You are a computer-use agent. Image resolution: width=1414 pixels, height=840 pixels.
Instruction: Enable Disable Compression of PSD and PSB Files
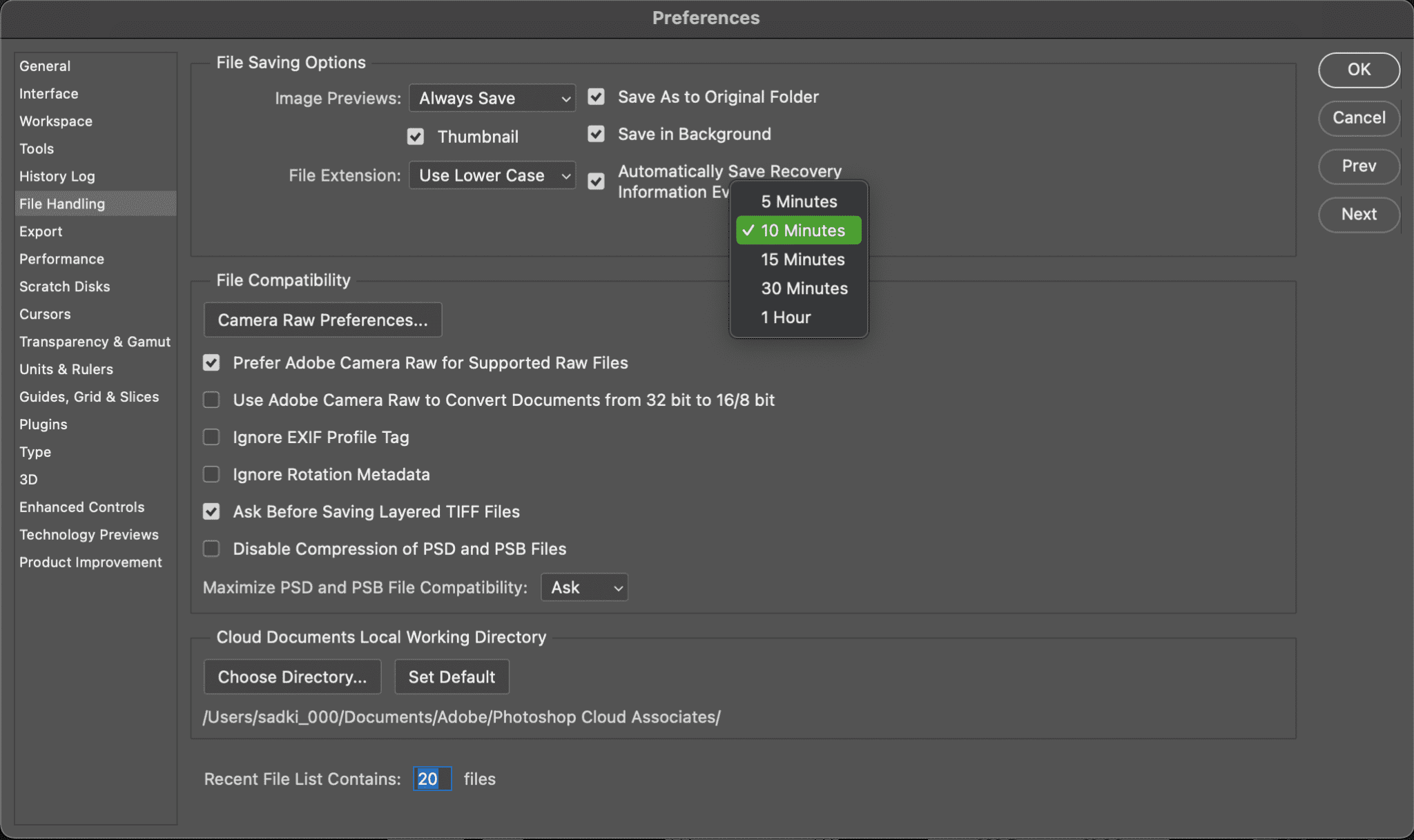click(x=211, y=549)
